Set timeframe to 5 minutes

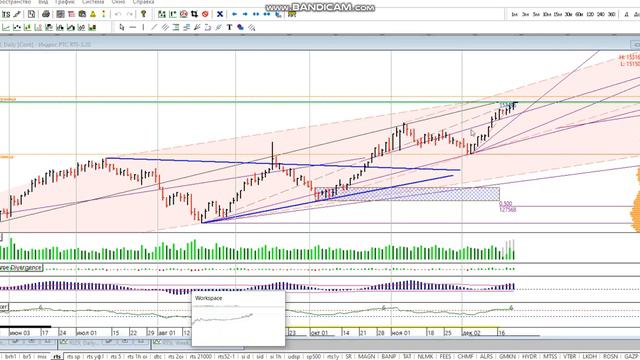(x=536, y=14)
